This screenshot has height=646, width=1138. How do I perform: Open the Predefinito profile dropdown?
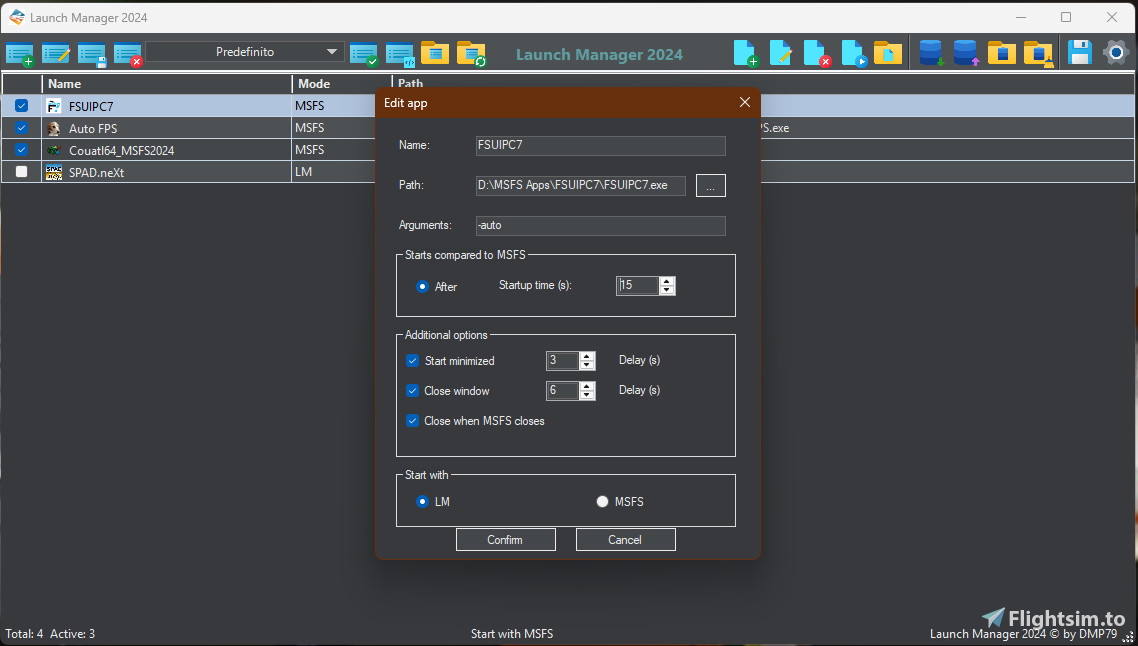tap(243, 52)
